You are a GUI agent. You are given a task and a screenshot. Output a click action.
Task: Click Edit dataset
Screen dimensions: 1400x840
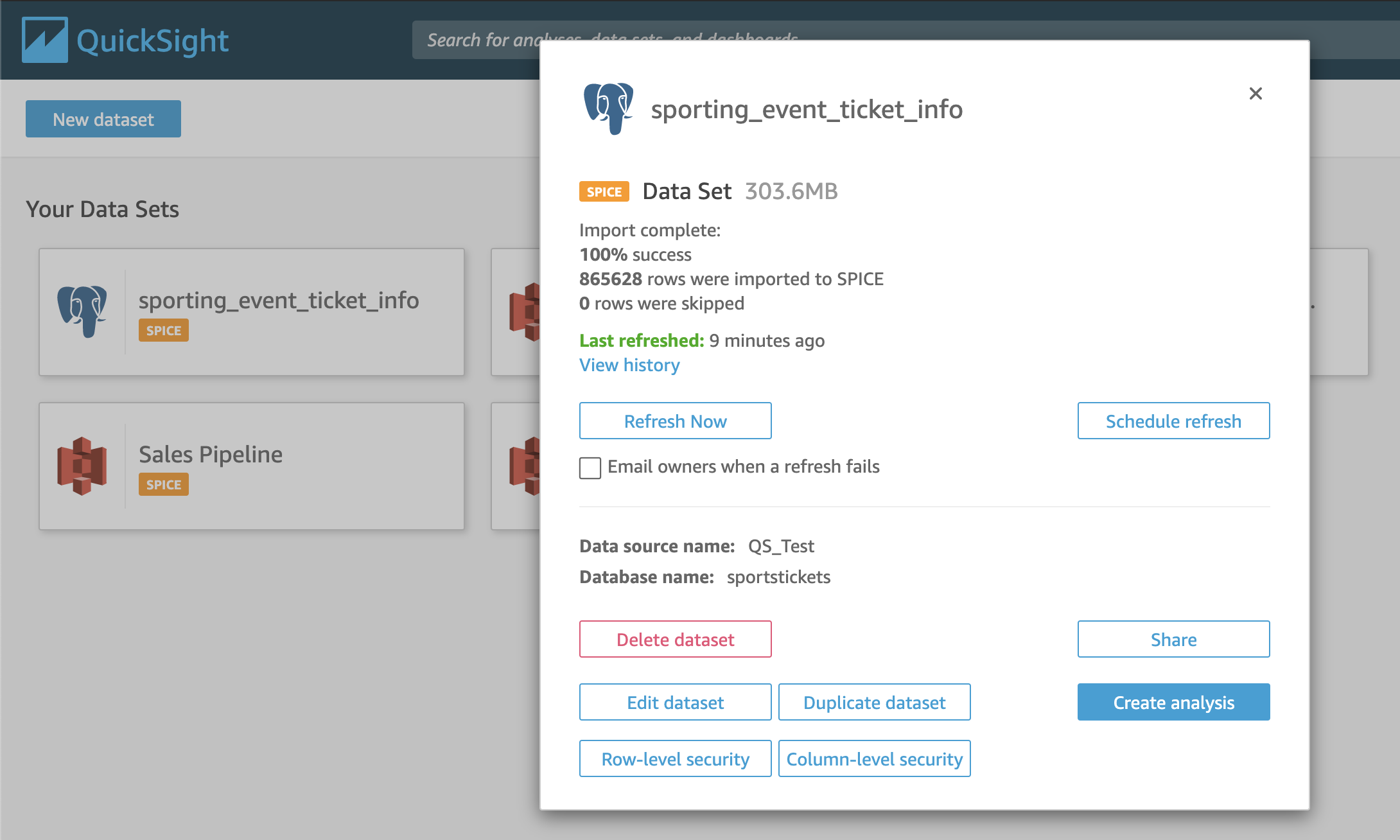pos(675,703)
